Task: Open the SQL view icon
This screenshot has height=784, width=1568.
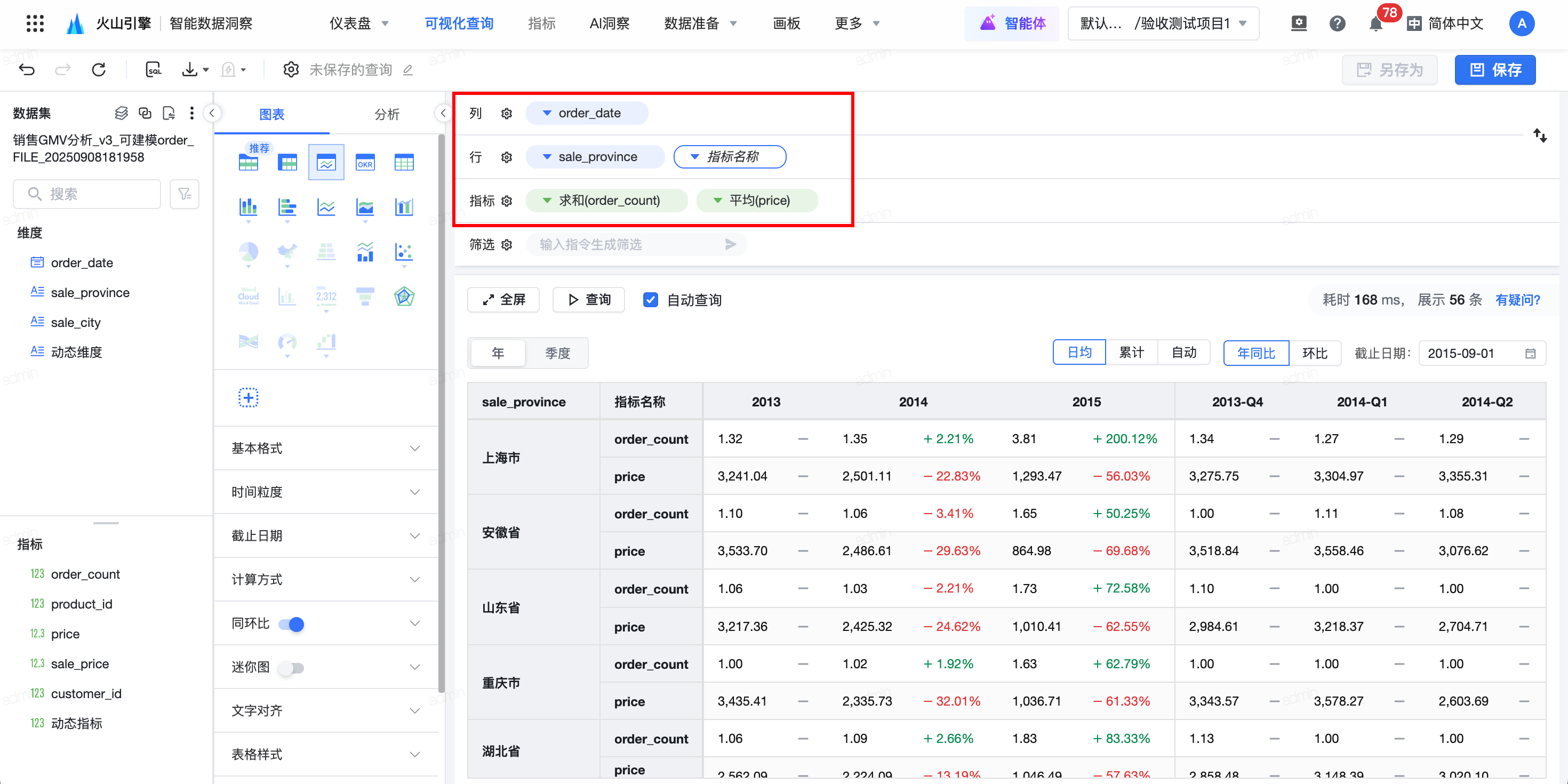Action: [154, 69]
